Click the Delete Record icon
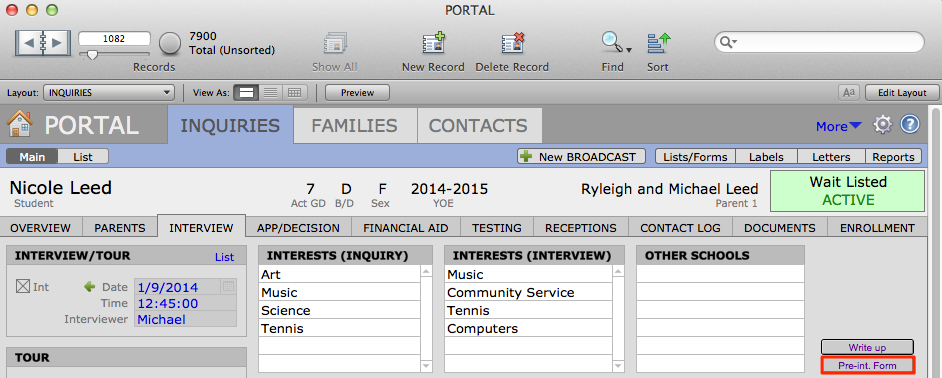Image resolution: width=942 pixels, height=378 pixels. pyautogui.click(x=512, y=44)
